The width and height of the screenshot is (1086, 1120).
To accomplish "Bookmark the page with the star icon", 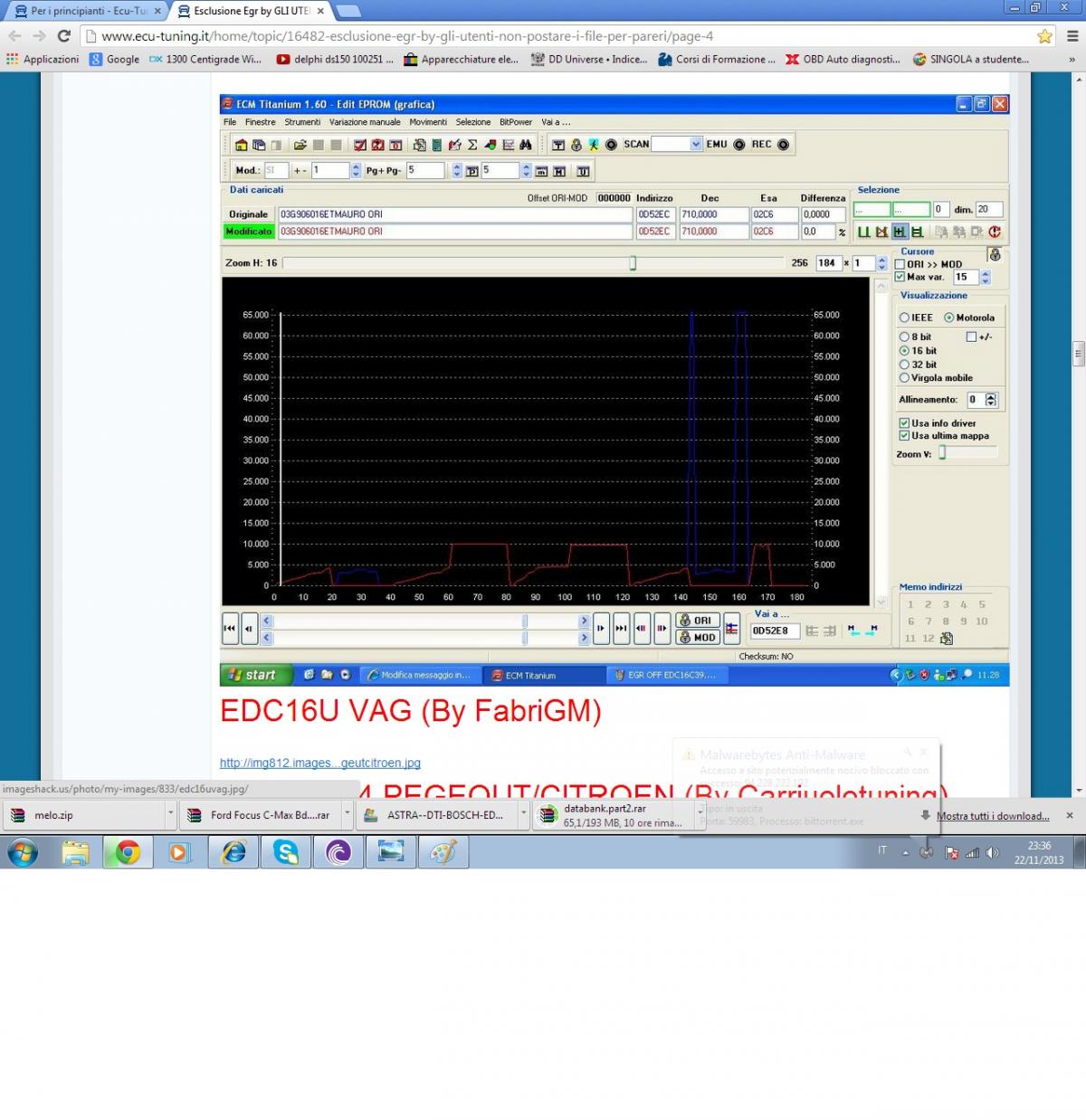I will click(x=1045, y=36).
